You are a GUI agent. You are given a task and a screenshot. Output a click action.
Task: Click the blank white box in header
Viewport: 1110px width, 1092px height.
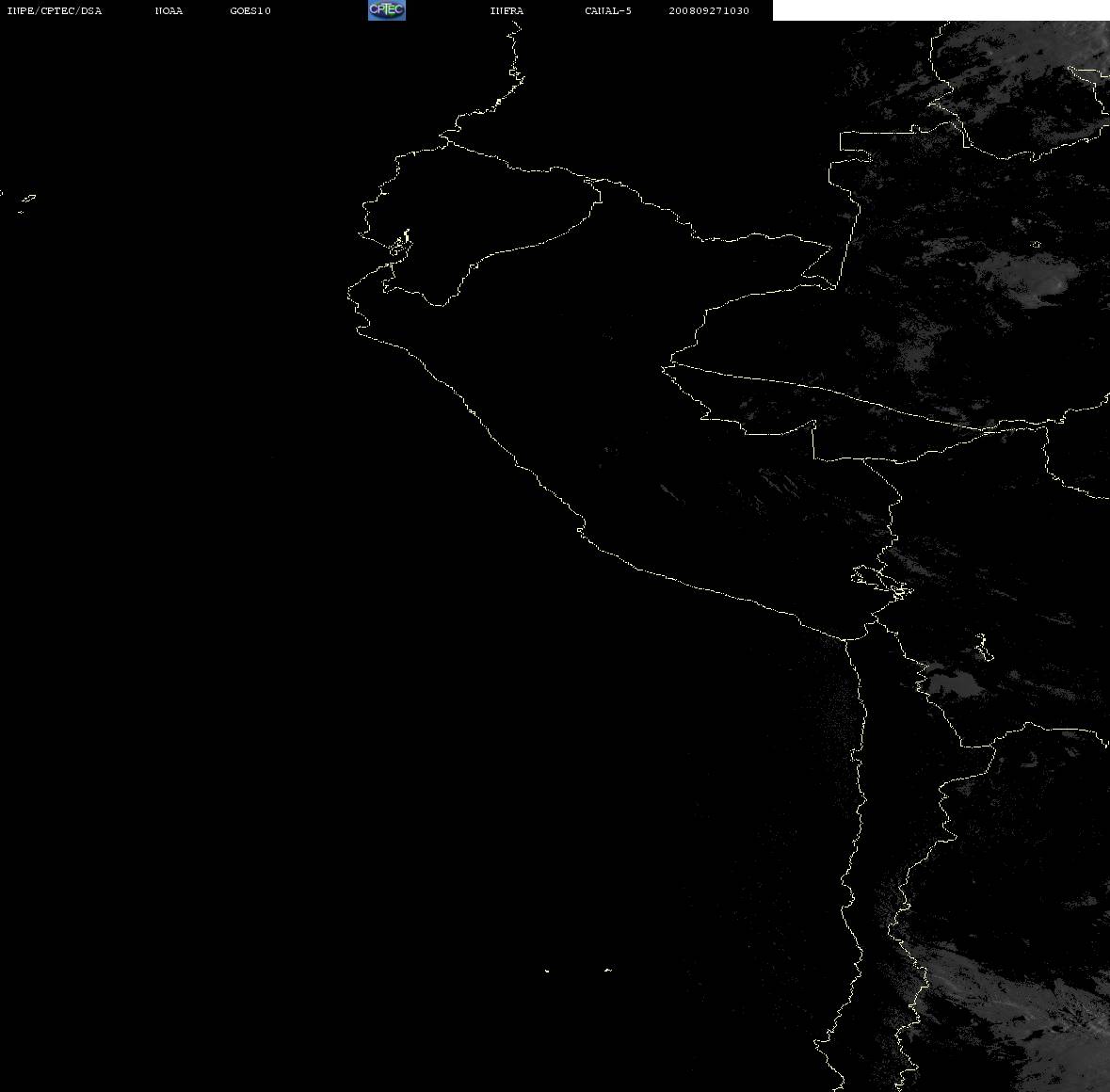point(941,10)
